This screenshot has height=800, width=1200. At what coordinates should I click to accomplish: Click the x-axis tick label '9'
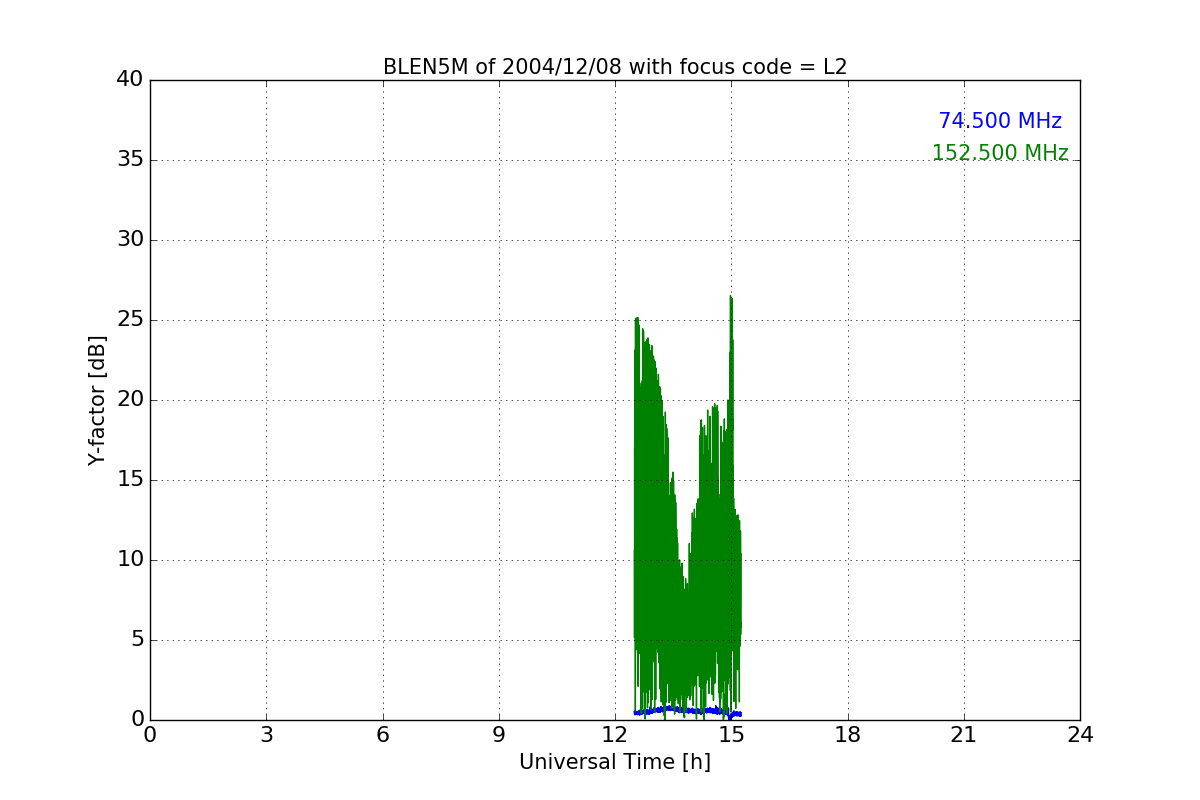[x=499, y=735]
